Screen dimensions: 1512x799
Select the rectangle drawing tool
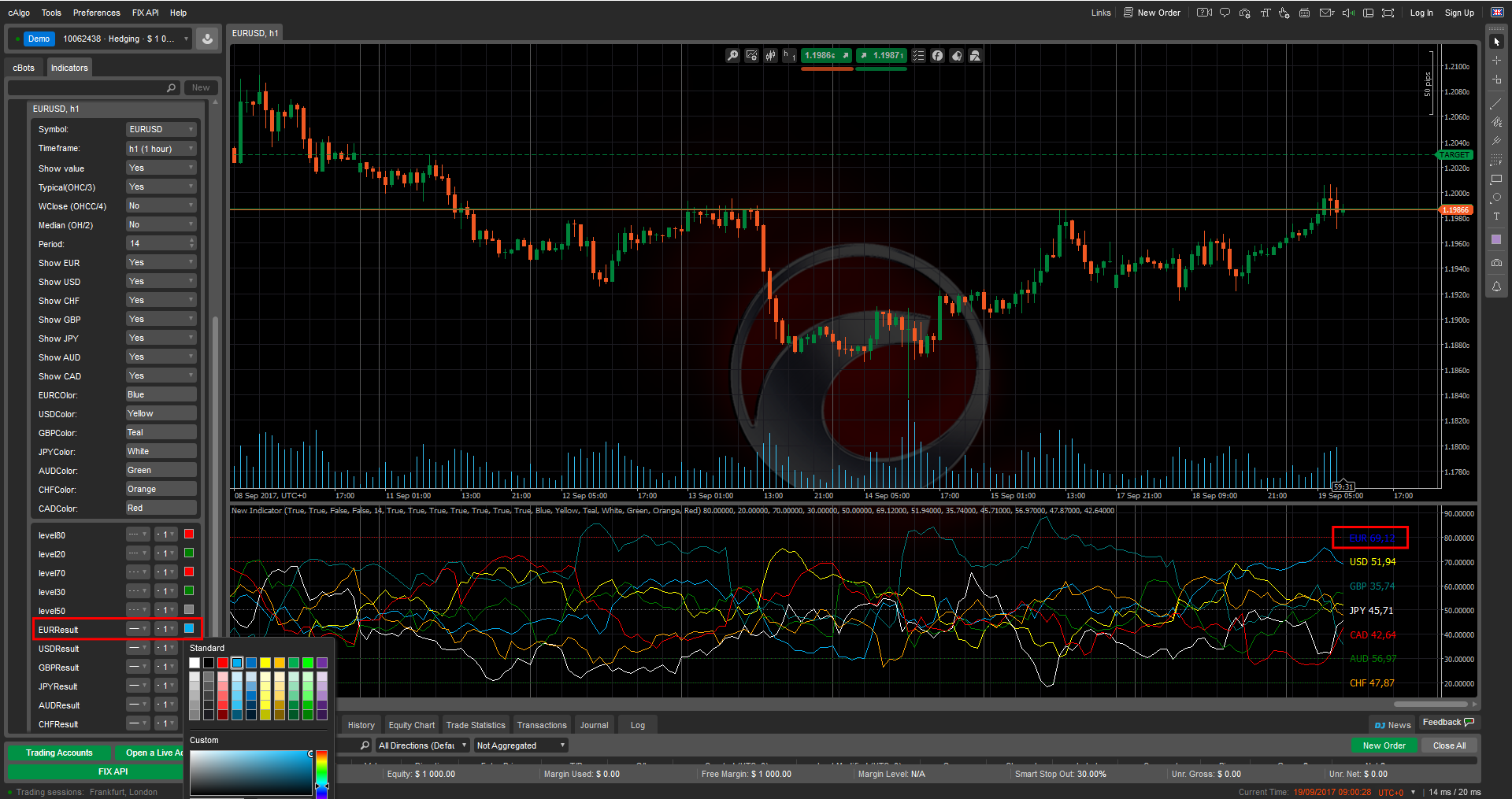[1496, 179]
